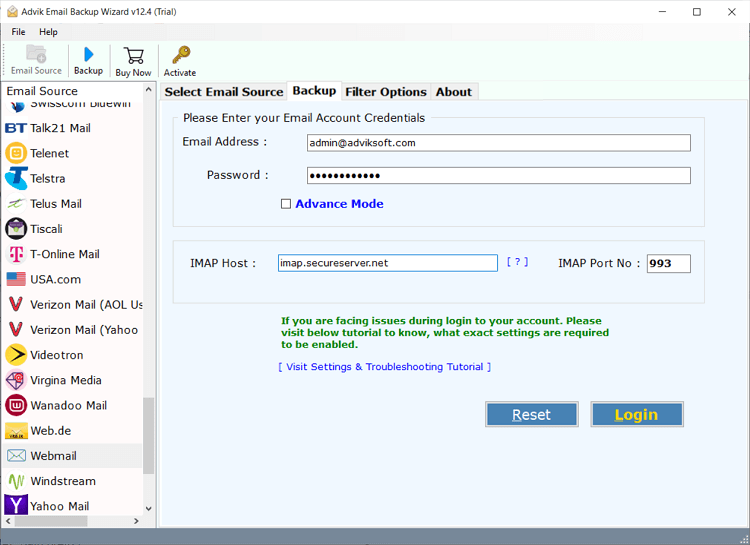The image size is (750, 545).
Task: Switch to the Backup tab
Action: point(314,91)
